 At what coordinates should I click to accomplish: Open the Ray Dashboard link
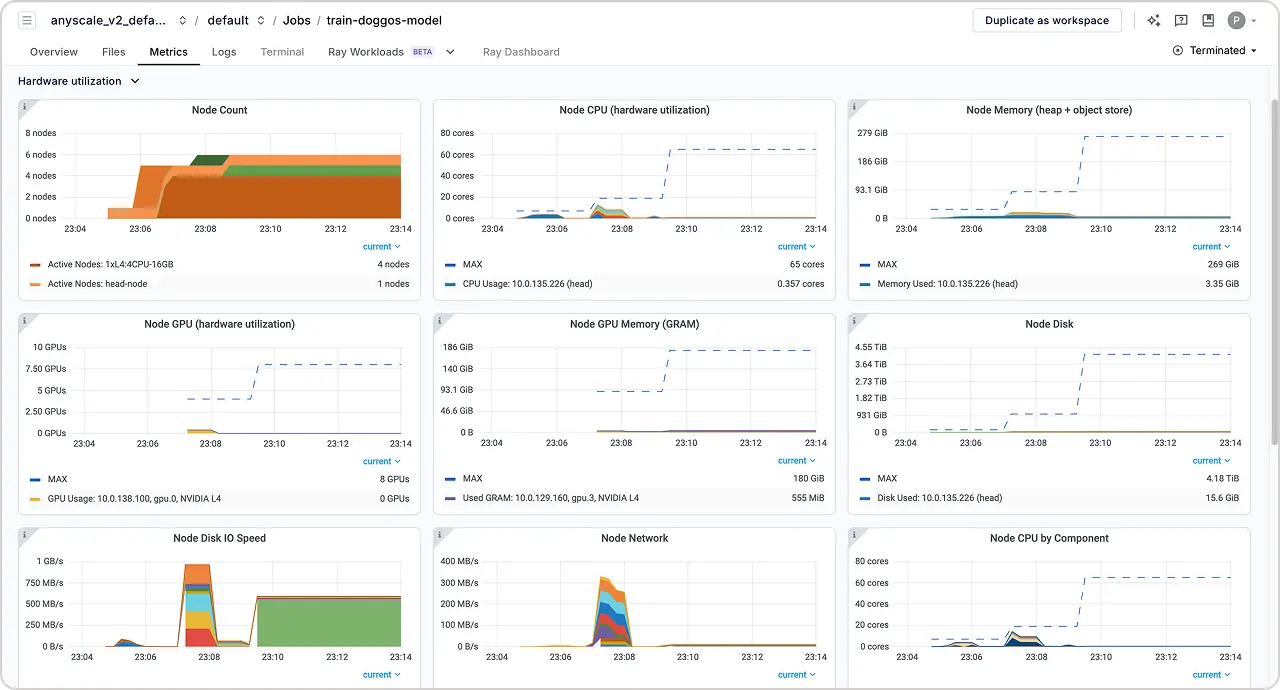click(521, 52)
